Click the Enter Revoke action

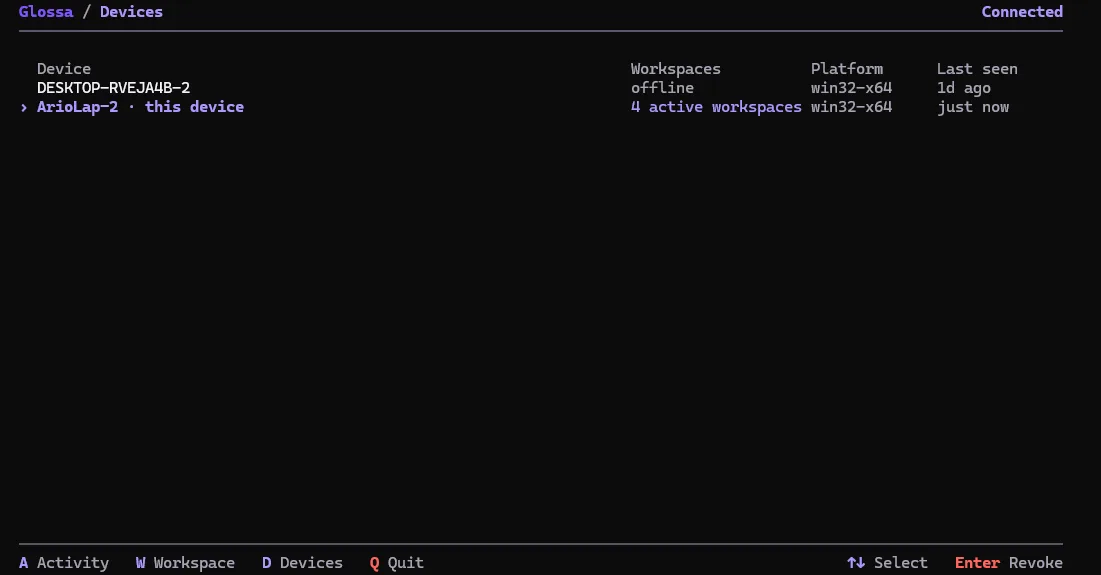click(1008, 562)
